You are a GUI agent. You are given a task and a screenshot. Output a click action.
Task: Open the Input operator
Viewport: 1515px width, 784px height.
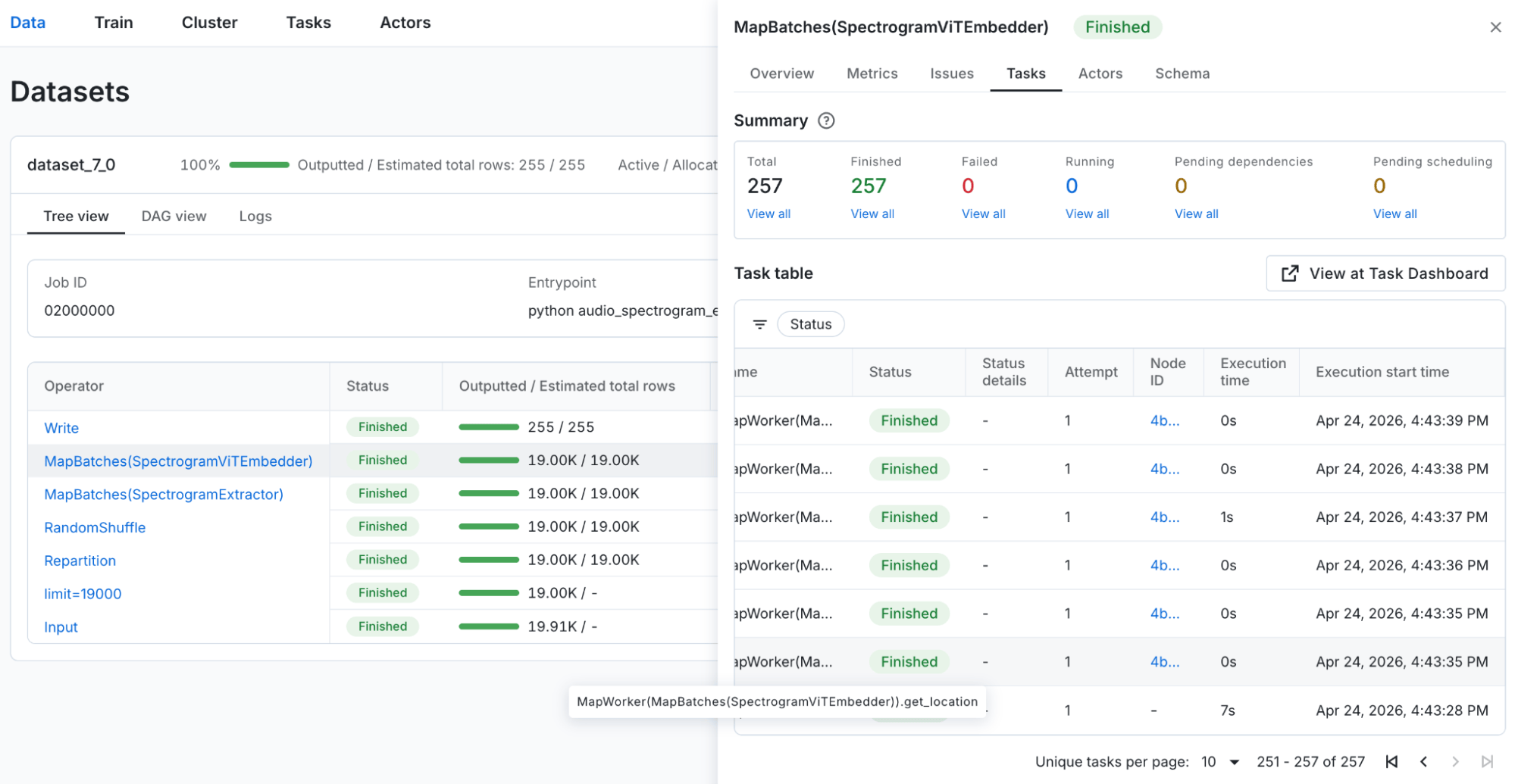[61, 628]
